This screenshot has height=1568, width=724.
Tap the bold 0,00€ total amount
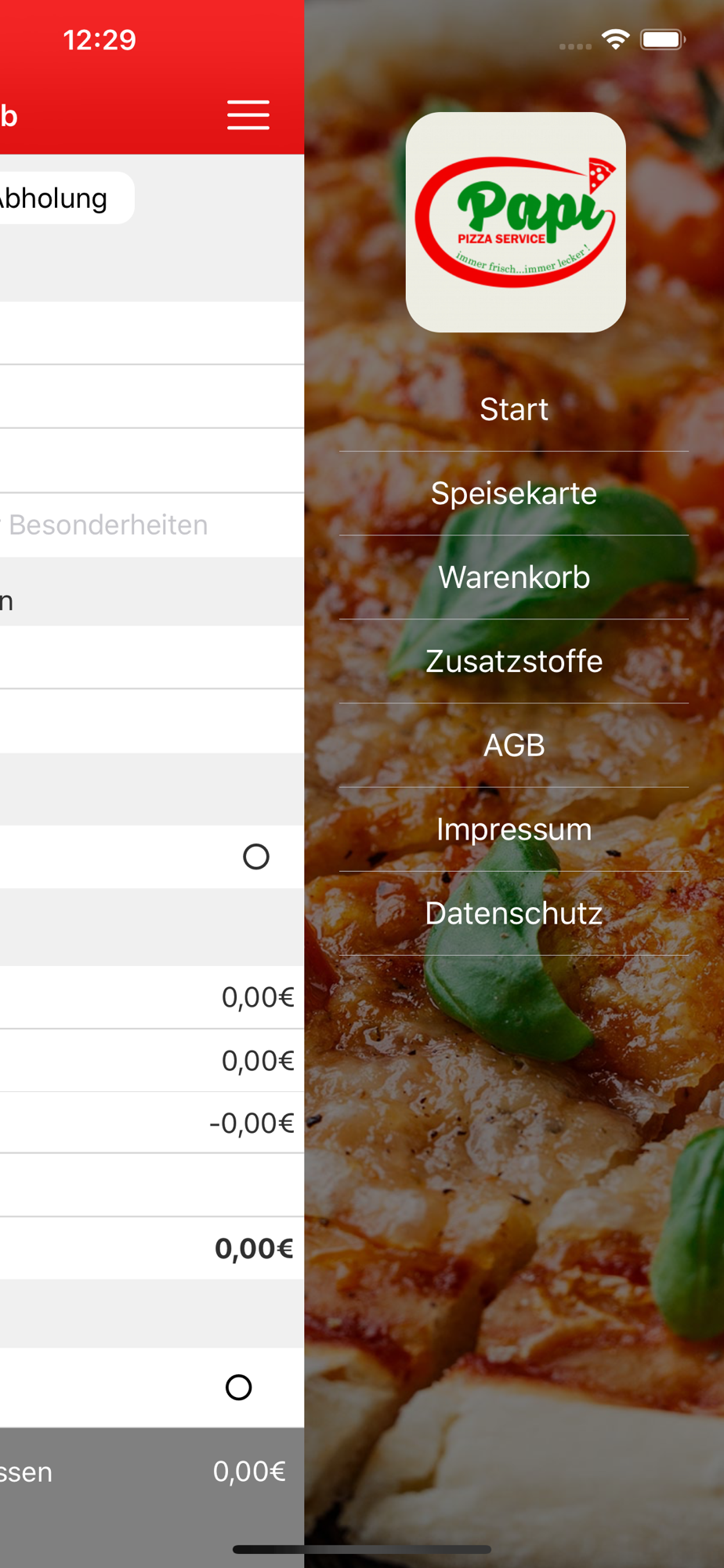[x=254, y=1249]
